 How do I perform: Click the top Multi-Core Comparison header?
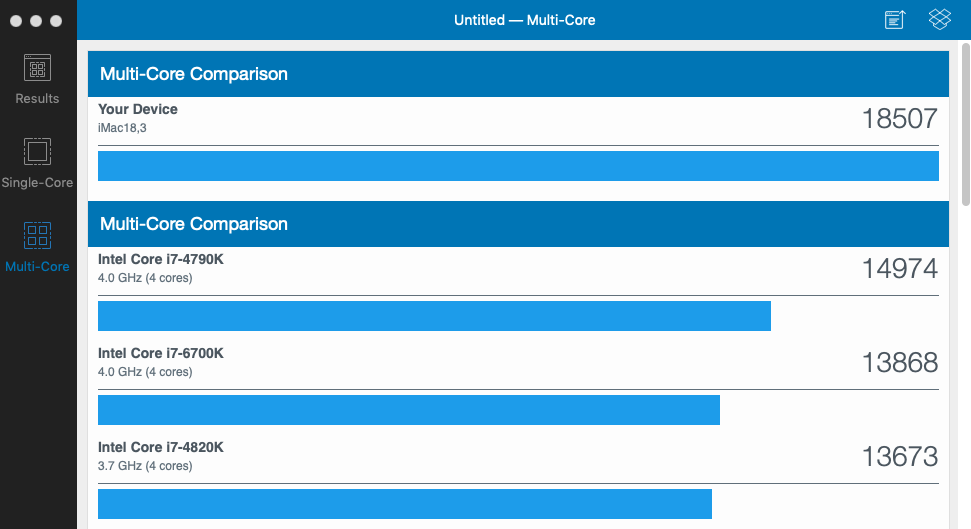pyautogui.click(x=518, y=74)
